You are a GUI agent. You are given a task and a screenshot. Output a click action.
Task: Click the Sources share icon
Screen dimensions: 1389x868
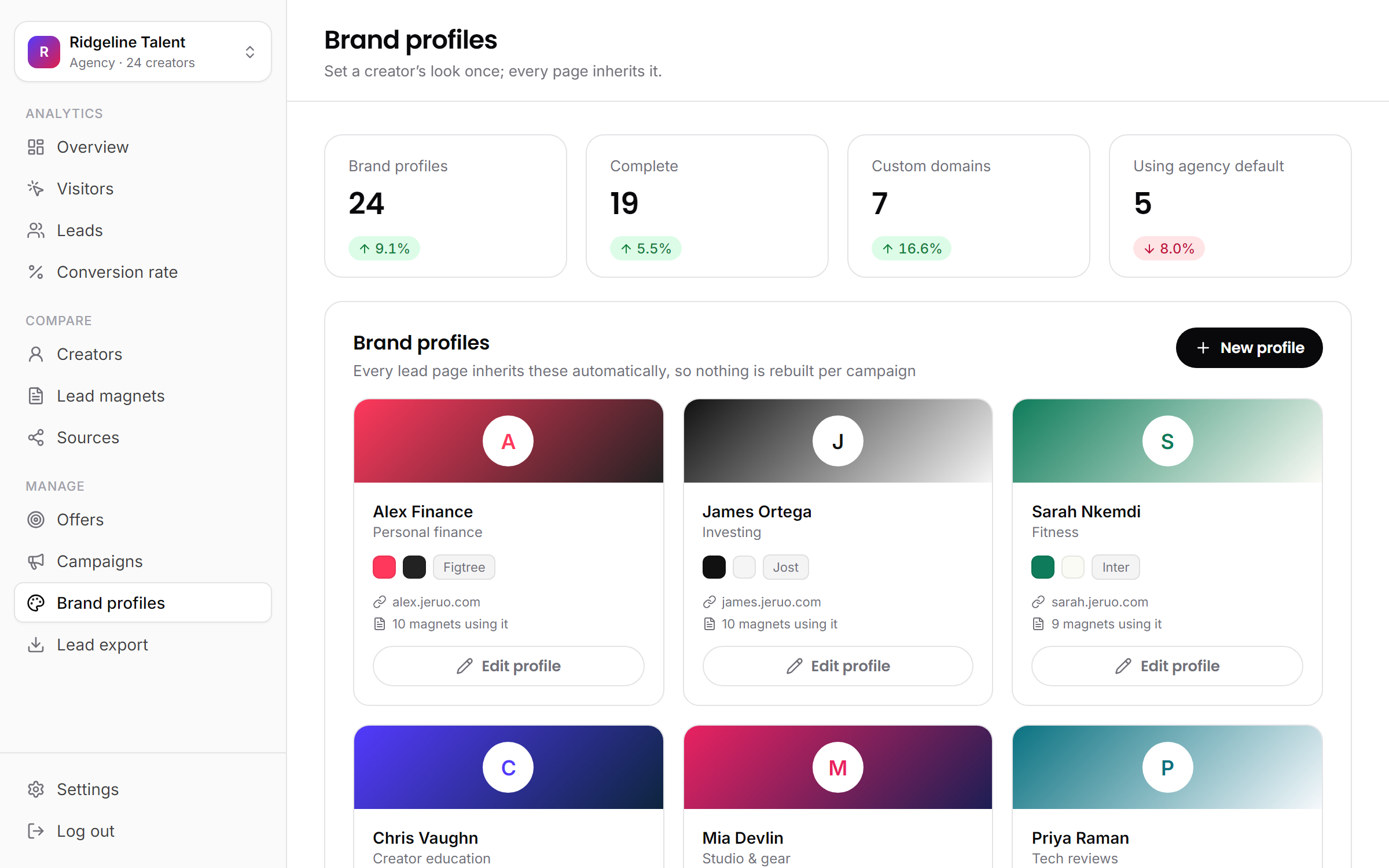36,437
